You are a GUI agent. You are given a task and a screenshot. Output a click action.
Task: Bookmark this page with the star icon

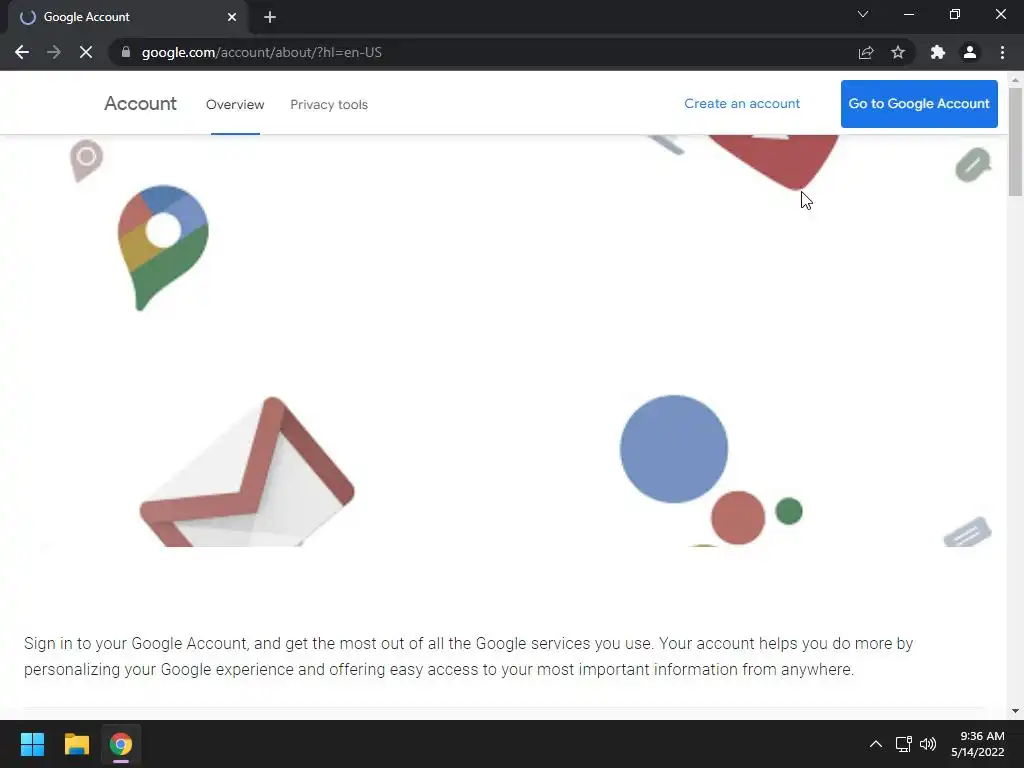tap(898, 52)
